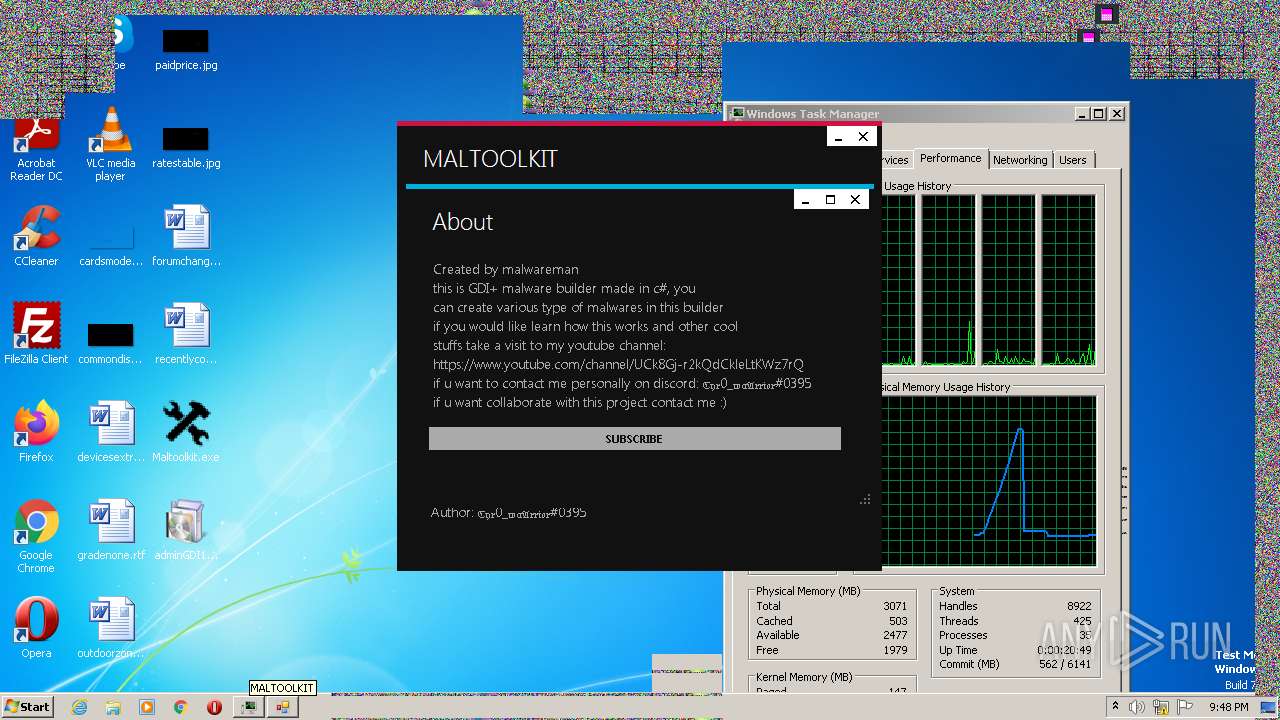Open network status tray icon
This screenshot has height=720, width=1280.
click(x=1160, y=707)
